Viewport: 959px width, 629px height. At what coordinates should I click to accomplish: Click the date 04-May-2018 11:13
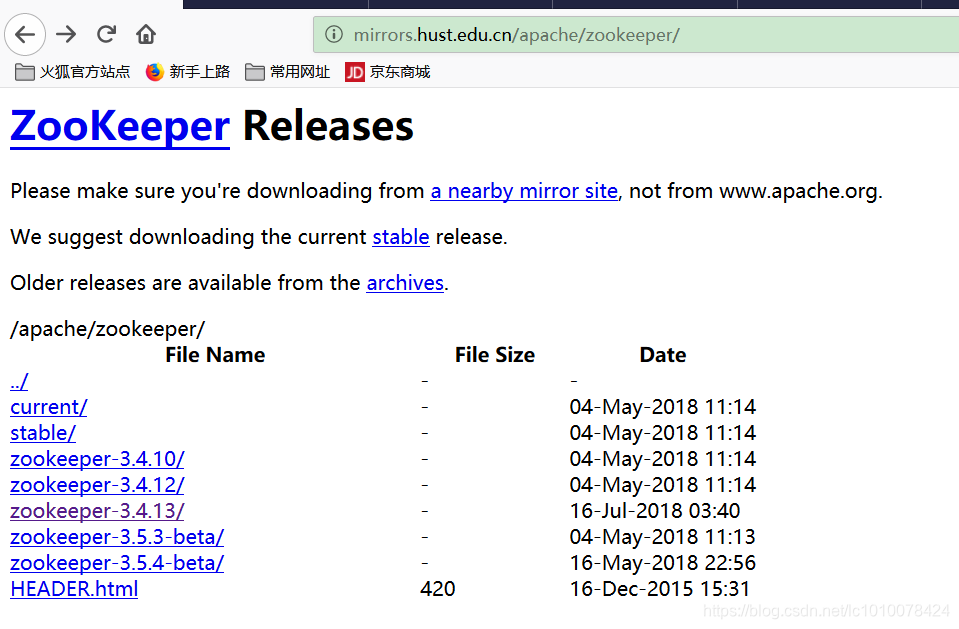[663, 537]
